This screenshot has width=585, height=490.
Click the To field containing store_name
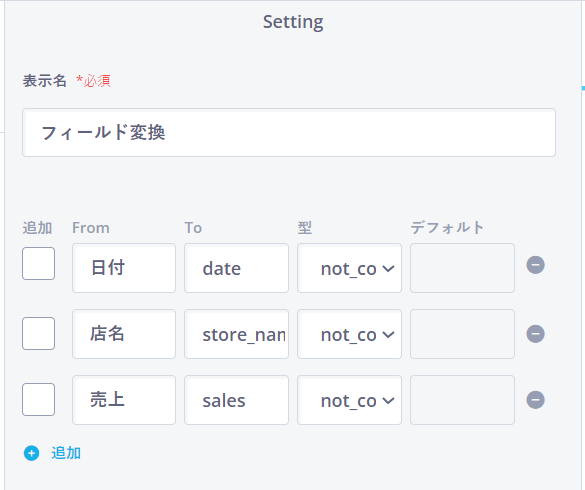pos(237,334)
